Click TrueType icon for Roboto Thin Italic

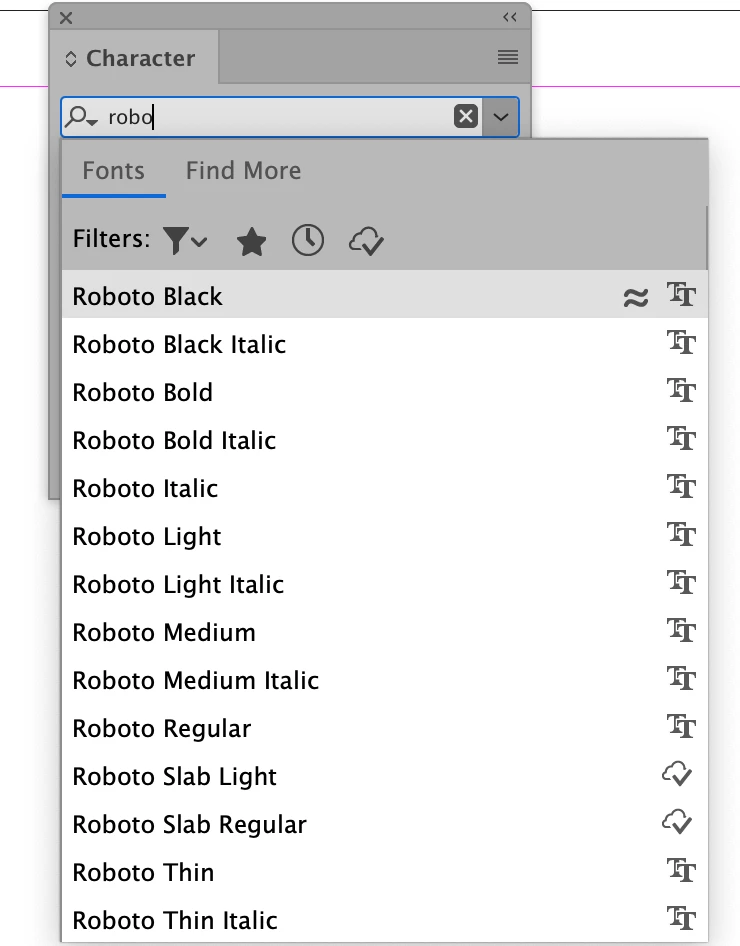[681, 918]
